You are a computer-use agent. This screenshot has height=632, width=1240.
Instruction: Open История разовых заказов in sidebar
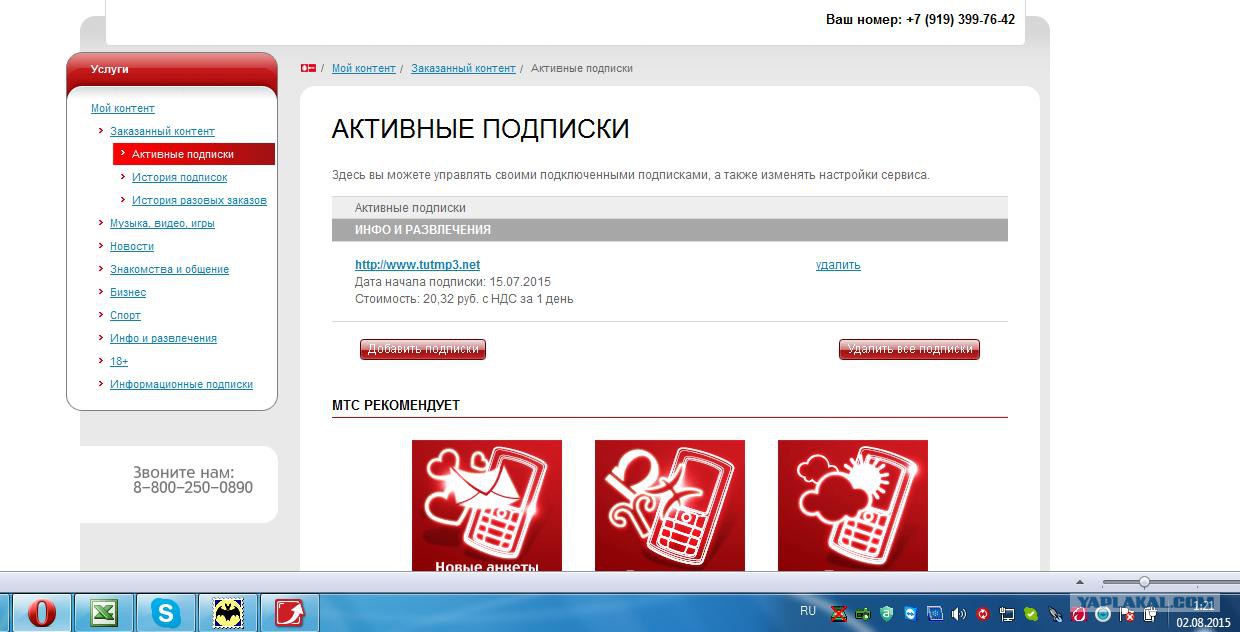pyautogui.click(x=199, y=200)
